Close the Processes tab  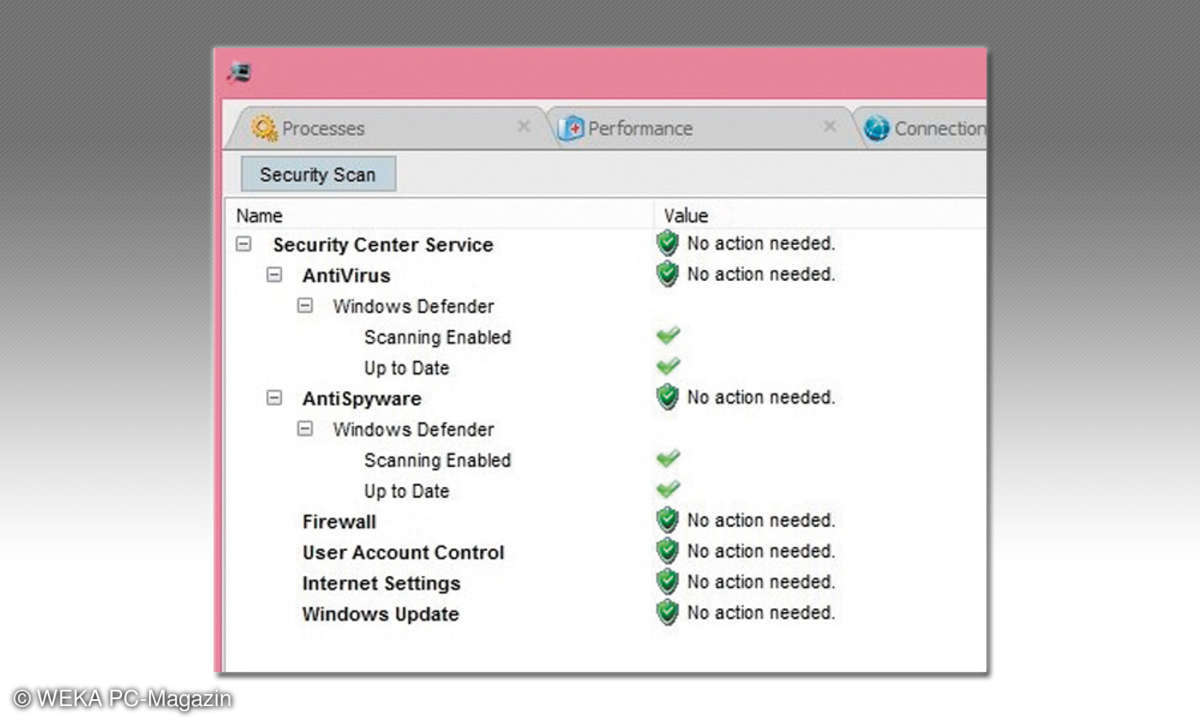click(x=523, y=127)
